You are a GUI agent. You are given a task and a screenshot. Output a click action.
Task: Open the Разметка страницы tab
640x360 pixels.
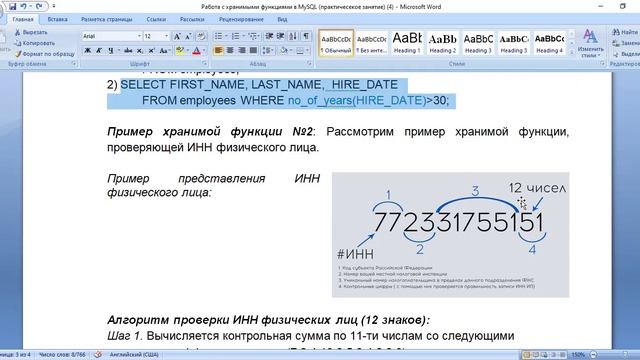[x=107, y=19]
